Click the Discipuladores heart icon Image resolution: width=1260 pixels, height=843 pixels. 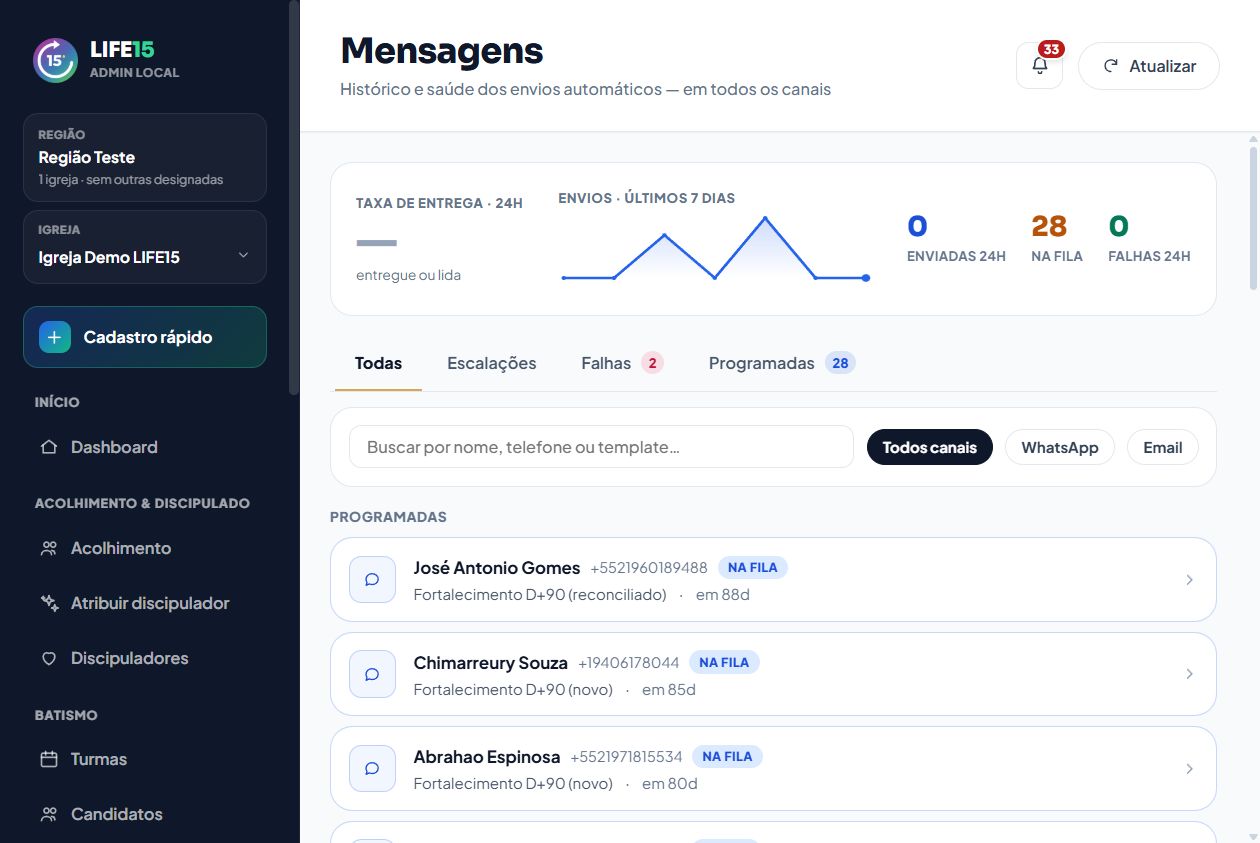point(48,658)
